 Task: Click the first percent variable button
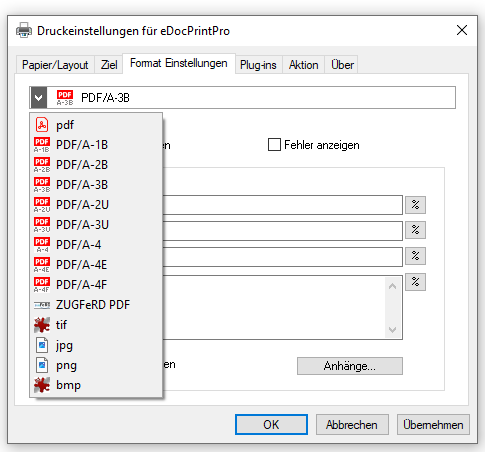pyautogui.click(x=415, y=205)
